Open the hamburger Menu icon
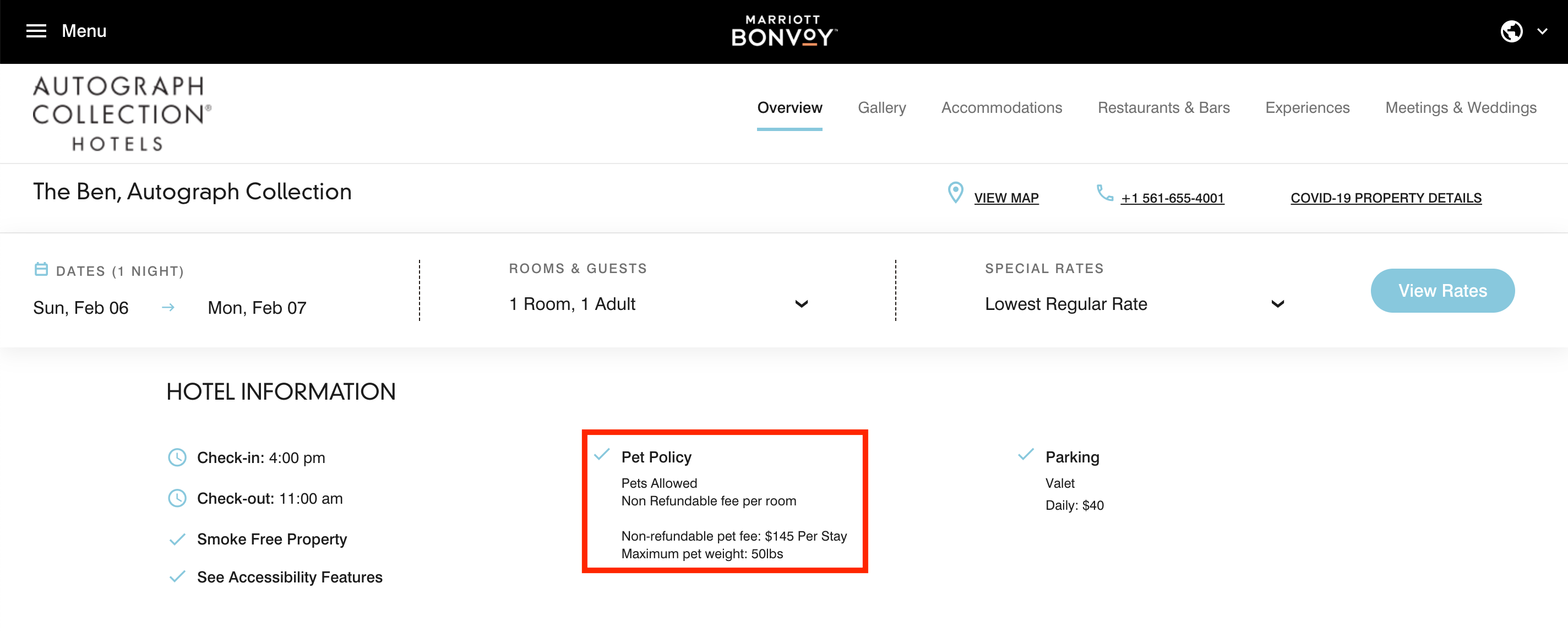Screen dimensions: 1568x632 tap(36, 31)
